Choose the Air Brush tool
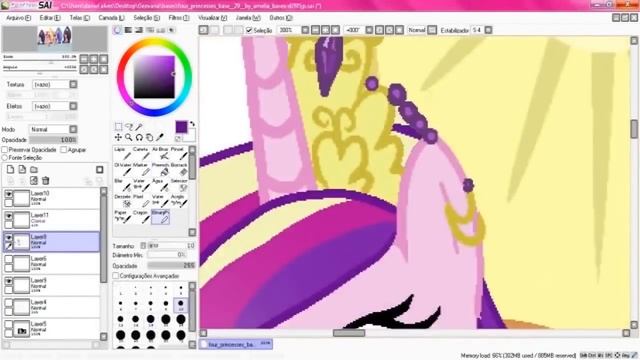 click(160, 154)
